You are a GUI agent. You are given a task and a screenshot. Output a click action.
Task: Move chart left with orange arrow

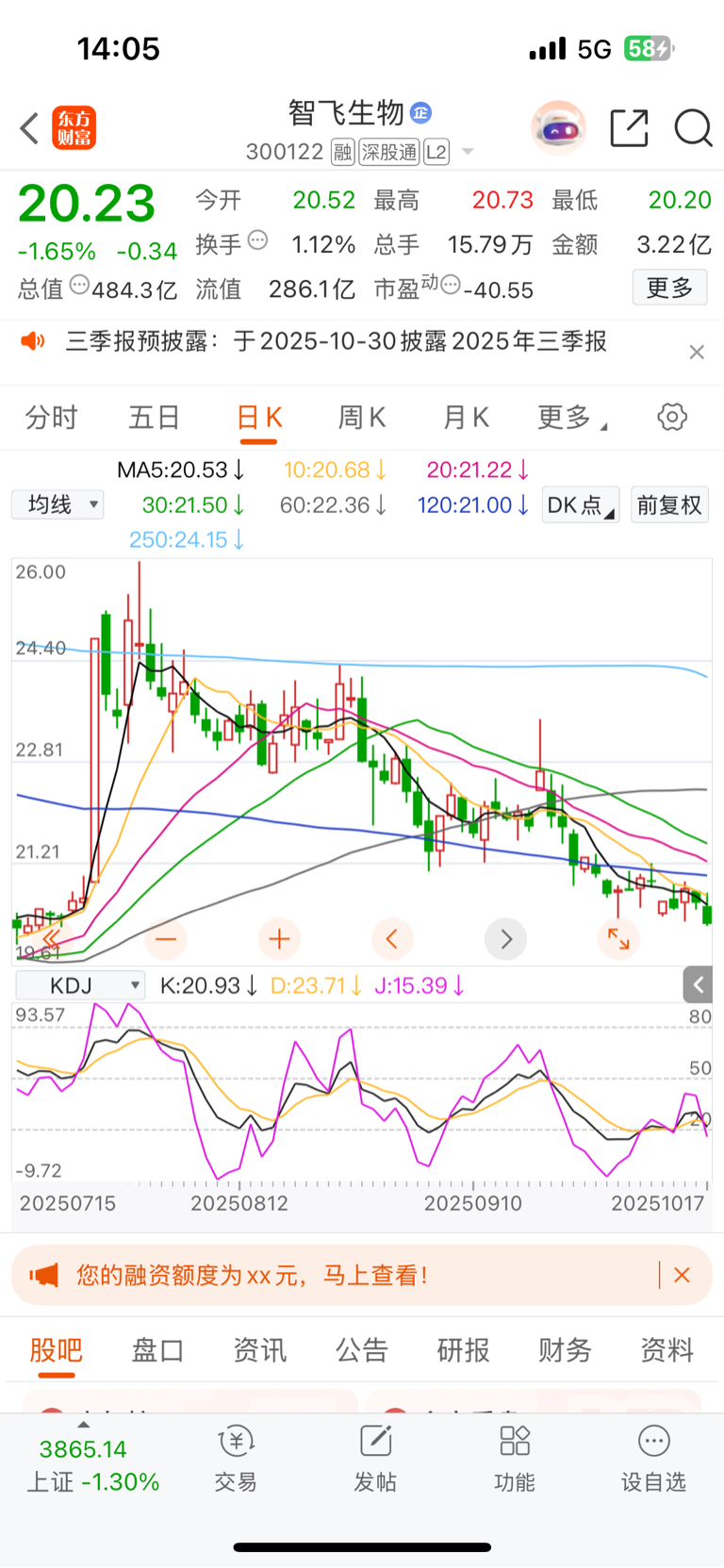tap(392, 939)
